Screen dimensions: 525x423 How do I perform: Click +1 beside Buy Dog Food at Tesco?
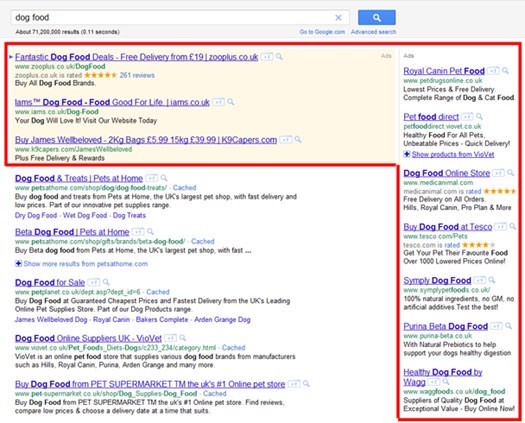[x=501, y=226]
